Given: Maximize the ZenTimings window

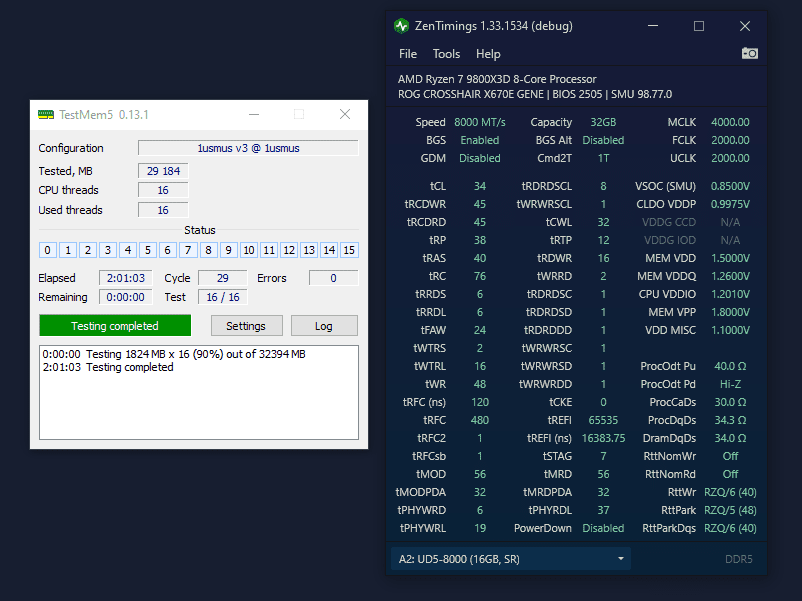Looking at the screenshot, I should [699, 26].
